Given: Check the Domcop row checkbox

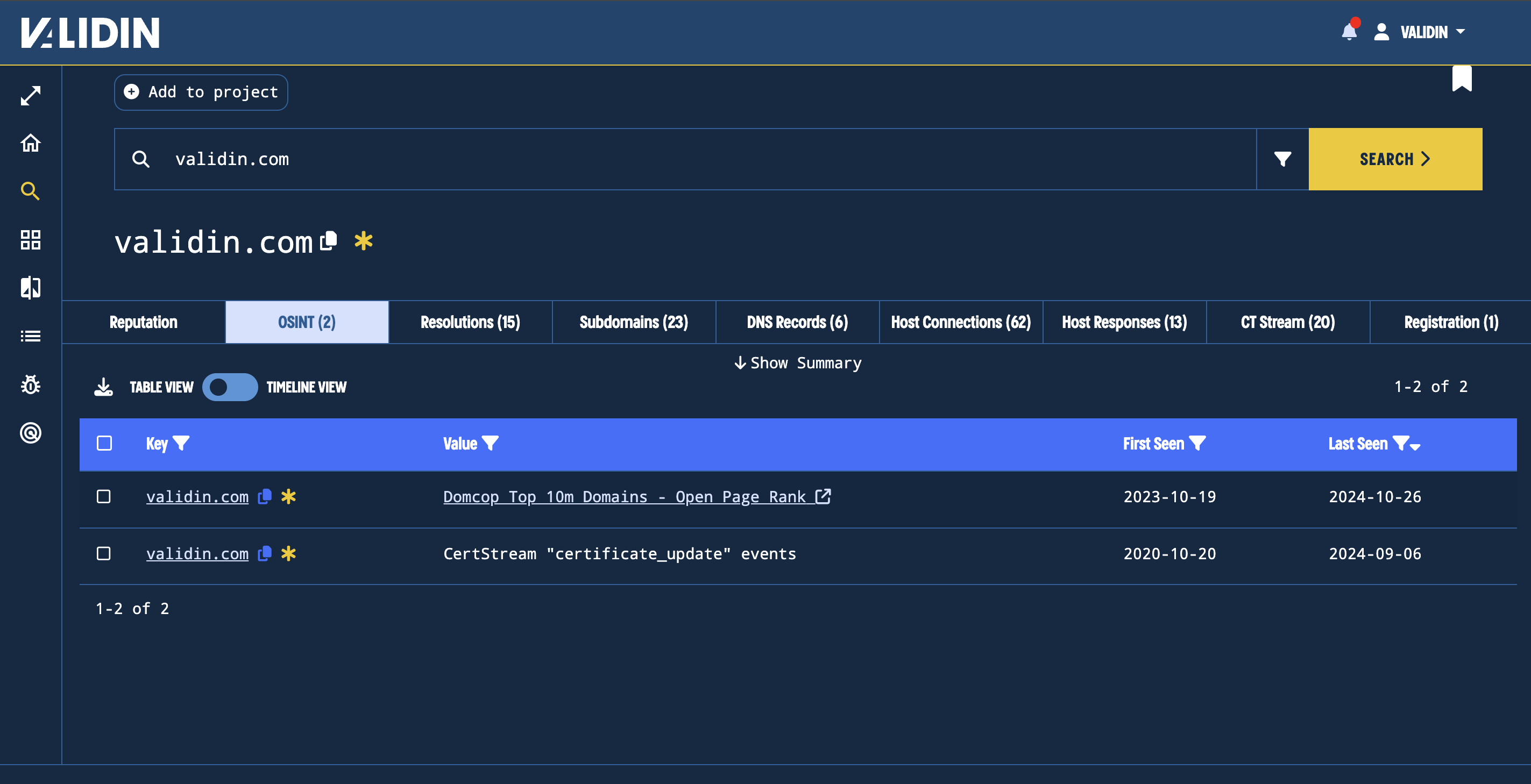Looking at the screenshot, I should click(103, 496).
